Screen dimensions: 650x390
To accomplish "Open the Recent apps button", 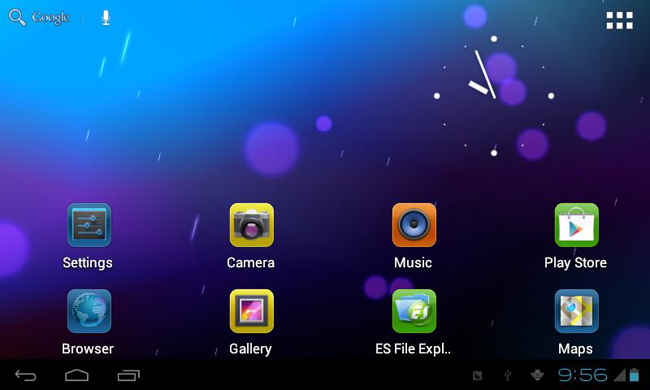I will tap(129, 375).
